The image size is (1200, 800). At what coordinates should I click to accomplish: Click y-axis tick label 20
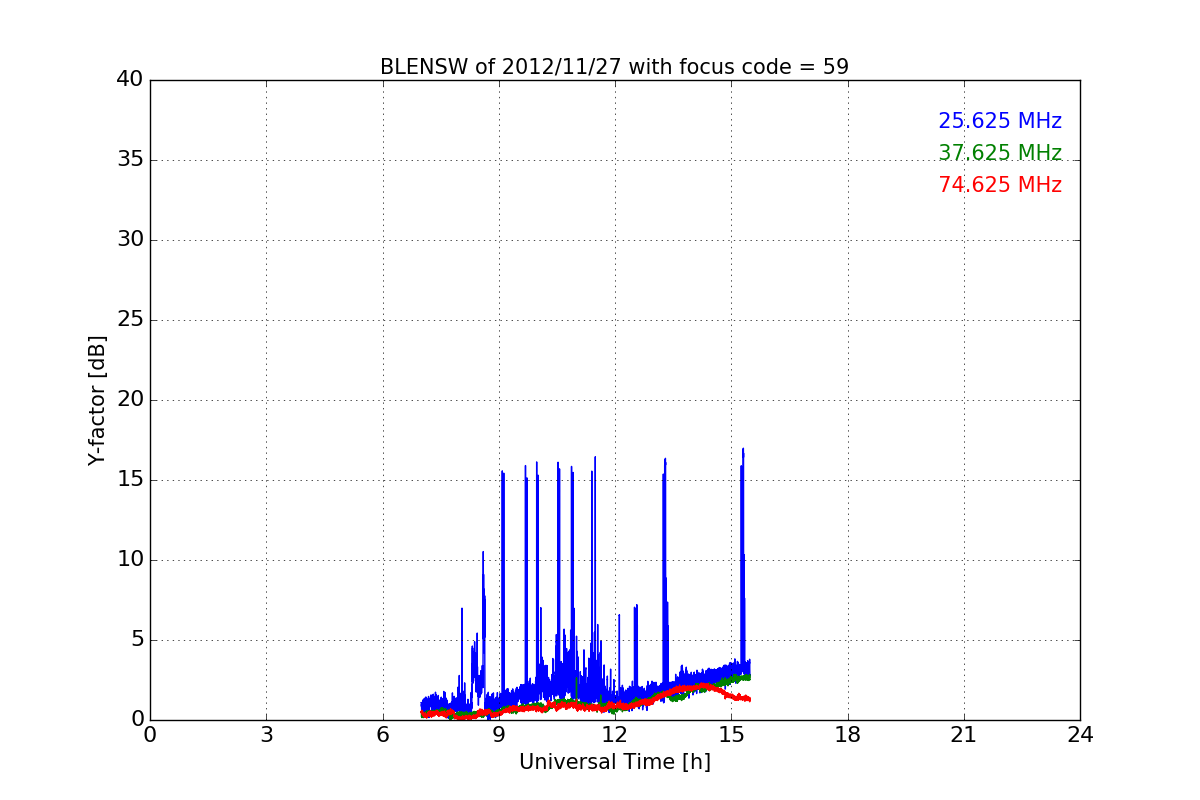130,400
